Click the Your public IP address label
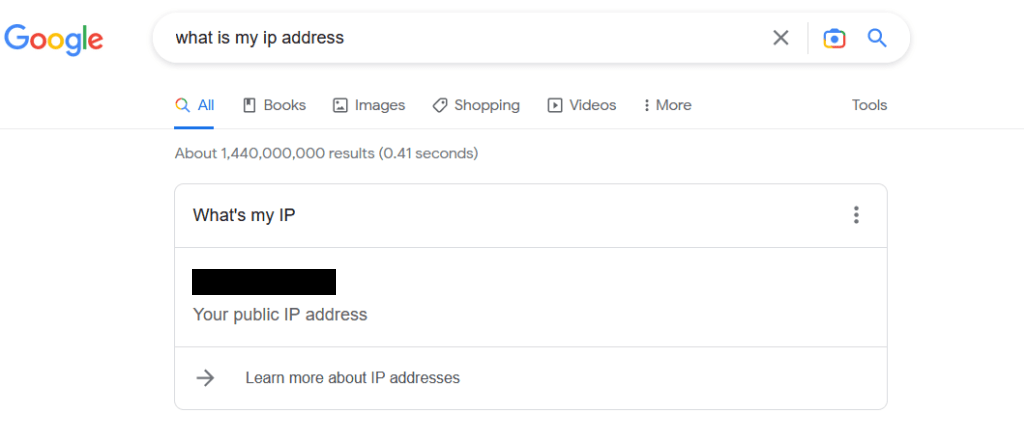1024x443 pixels. pyautogui.click(x=280, y=315)
